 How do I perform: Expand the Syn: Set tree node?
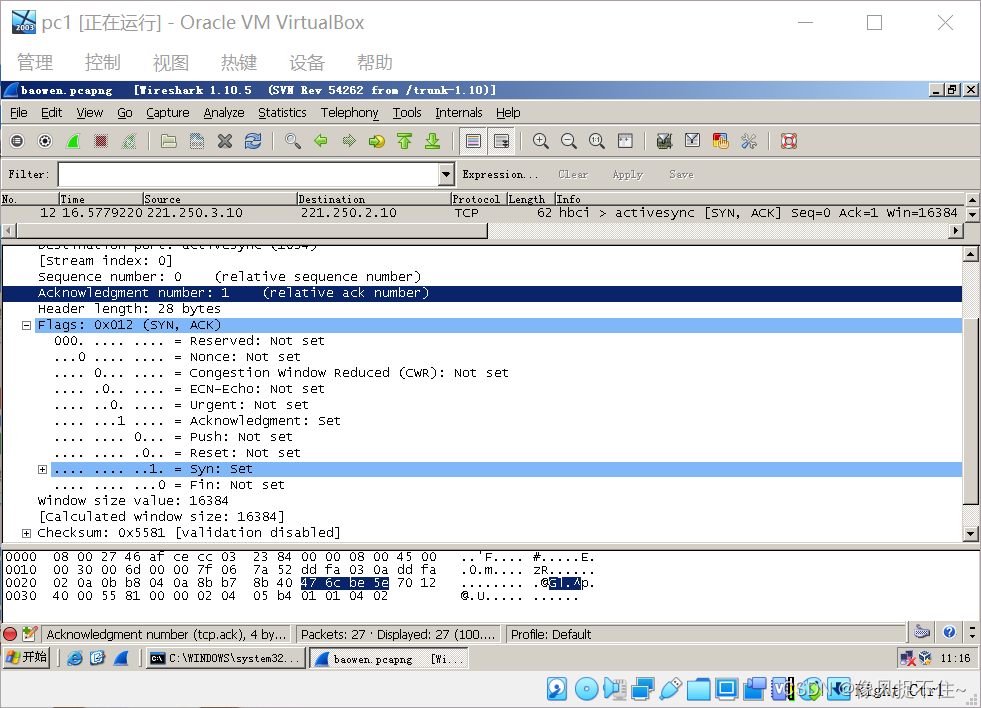43,469
